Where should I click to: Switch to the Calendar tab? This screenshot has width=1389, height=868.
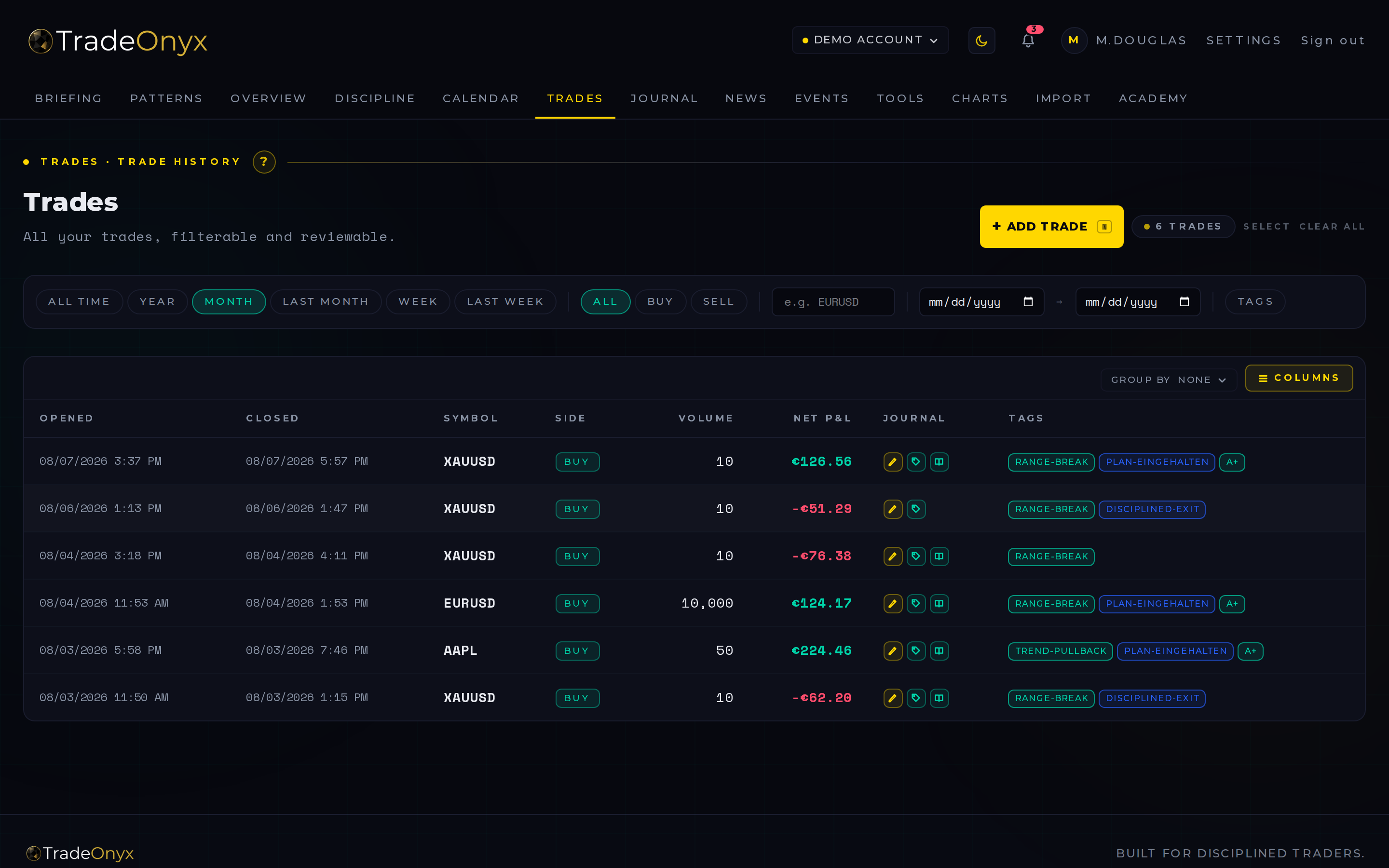coord(481,99)
